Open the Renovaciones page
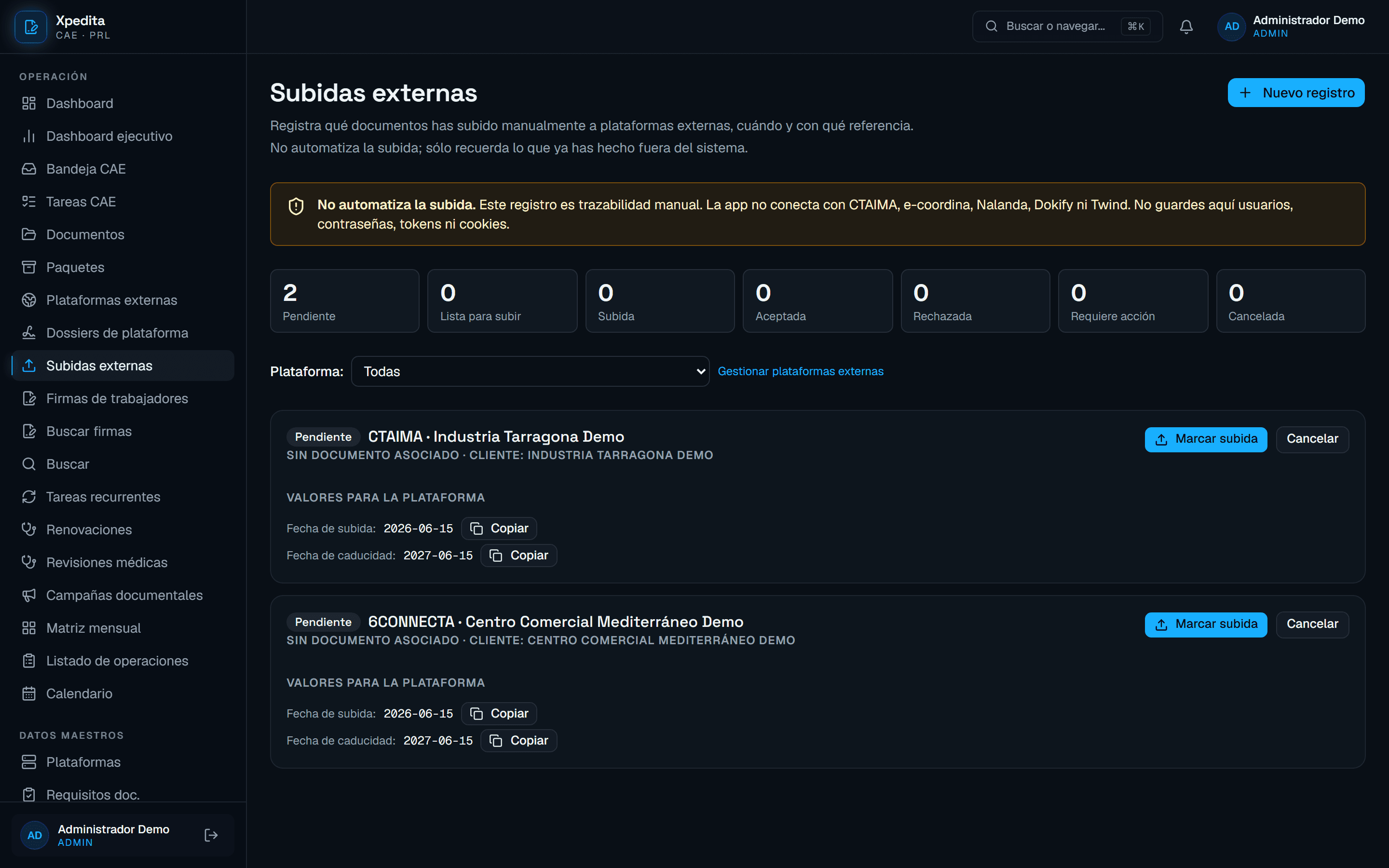Screen dimensions: 1389x868 tap(123, 529)
